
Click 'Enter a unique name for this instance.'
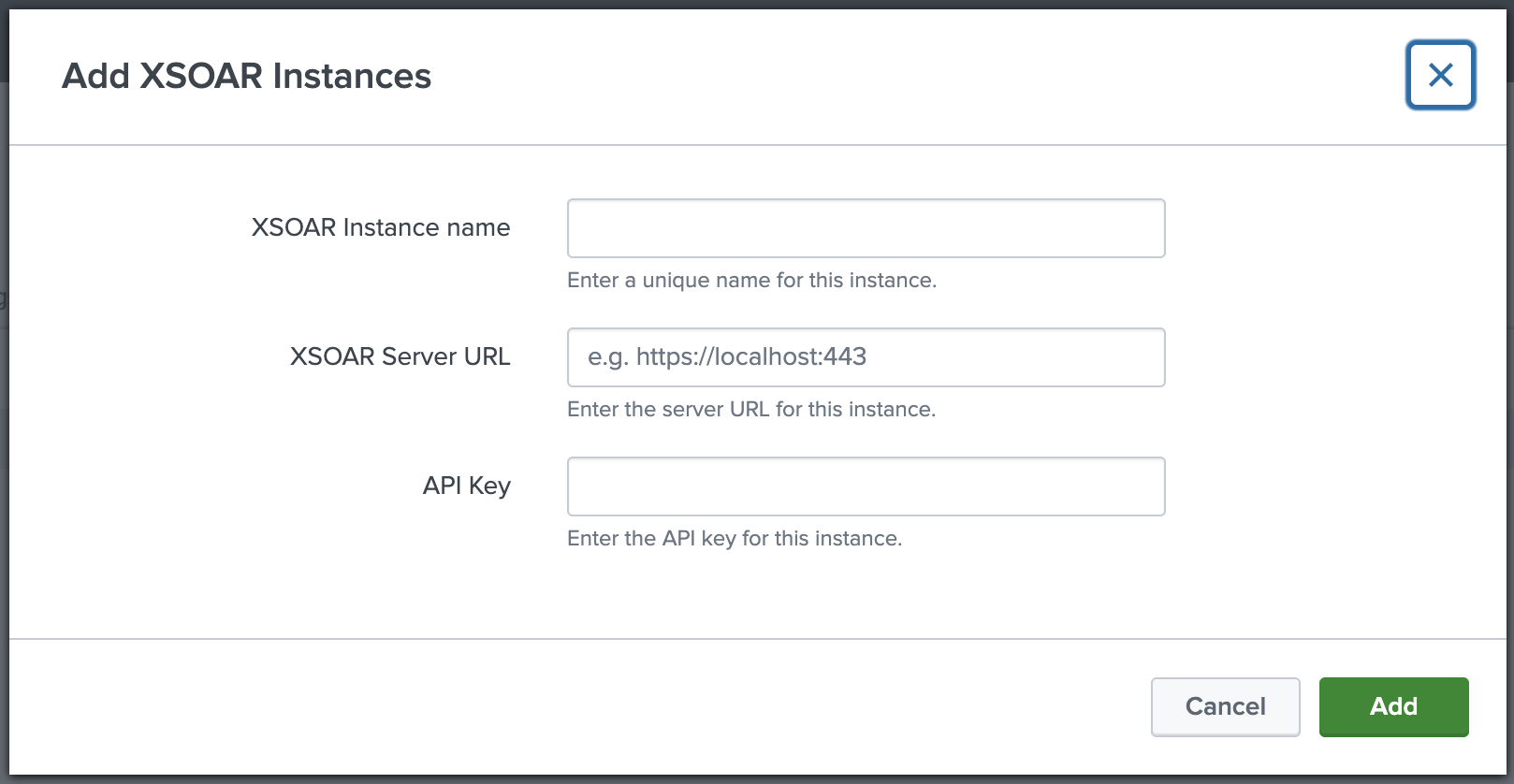pos(751,280)
